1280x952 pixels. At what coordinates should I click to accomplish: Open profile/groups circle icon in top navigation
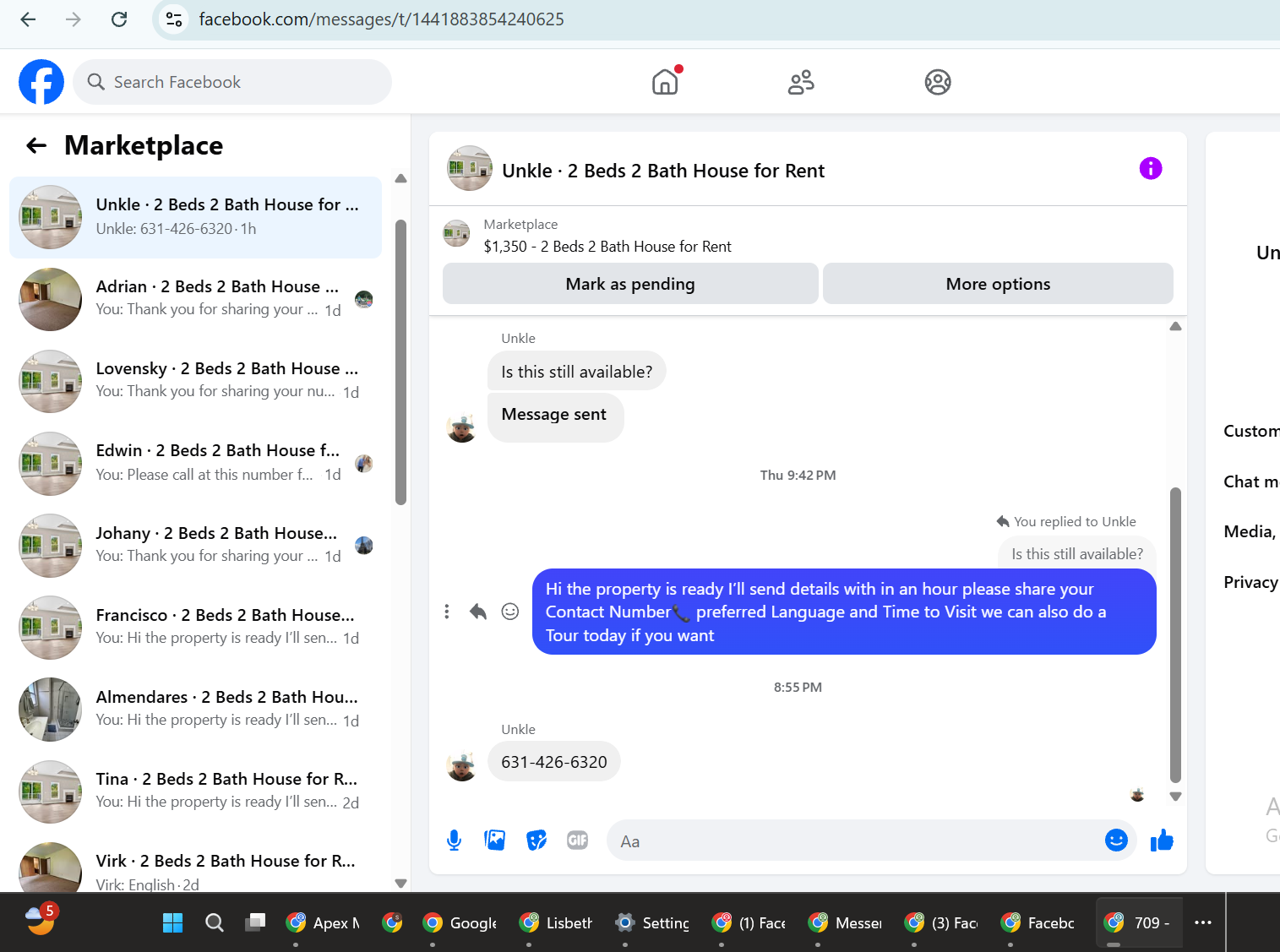tap(938, 82)
